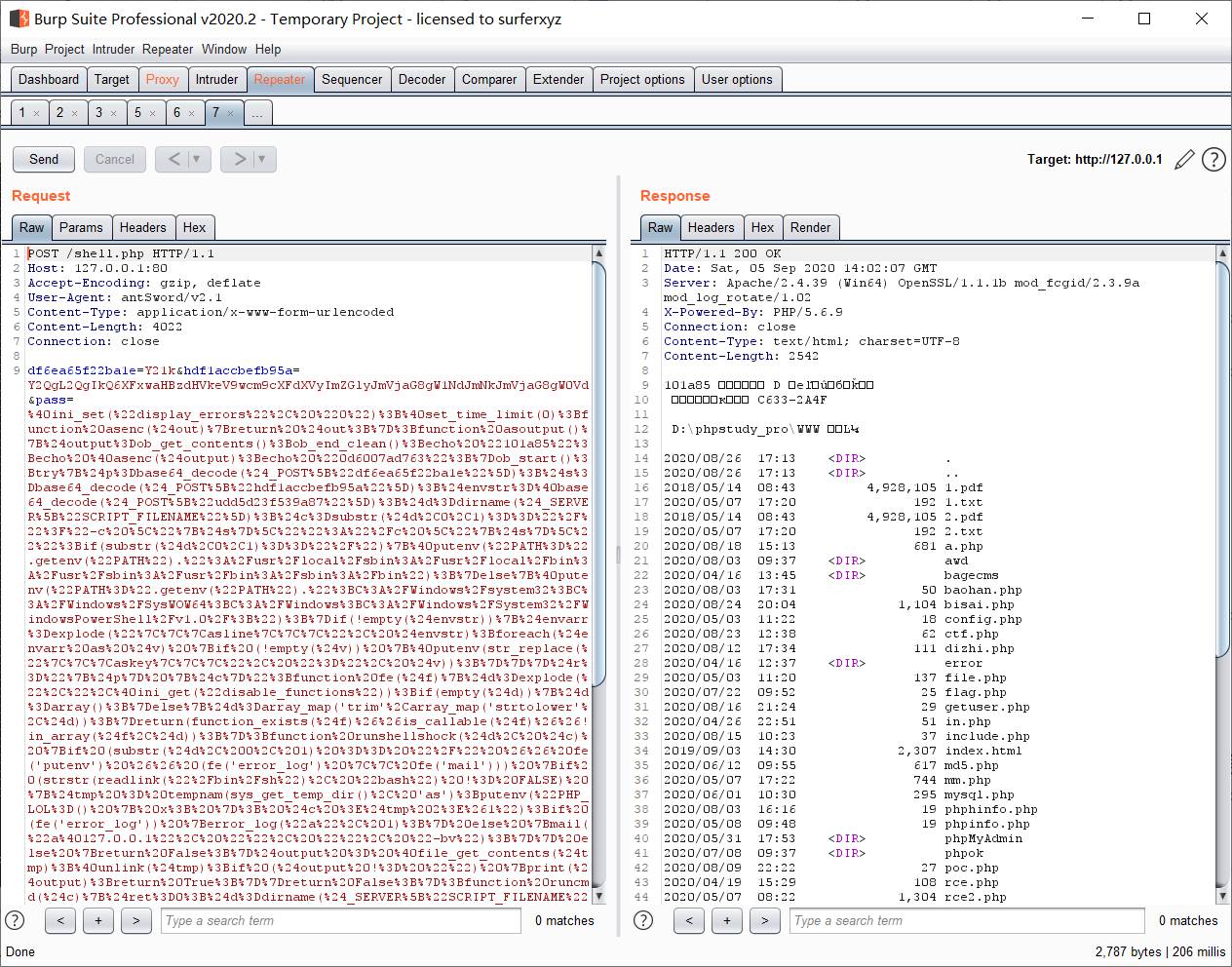Switch to the Proxy tab

[x=163, y=80]
